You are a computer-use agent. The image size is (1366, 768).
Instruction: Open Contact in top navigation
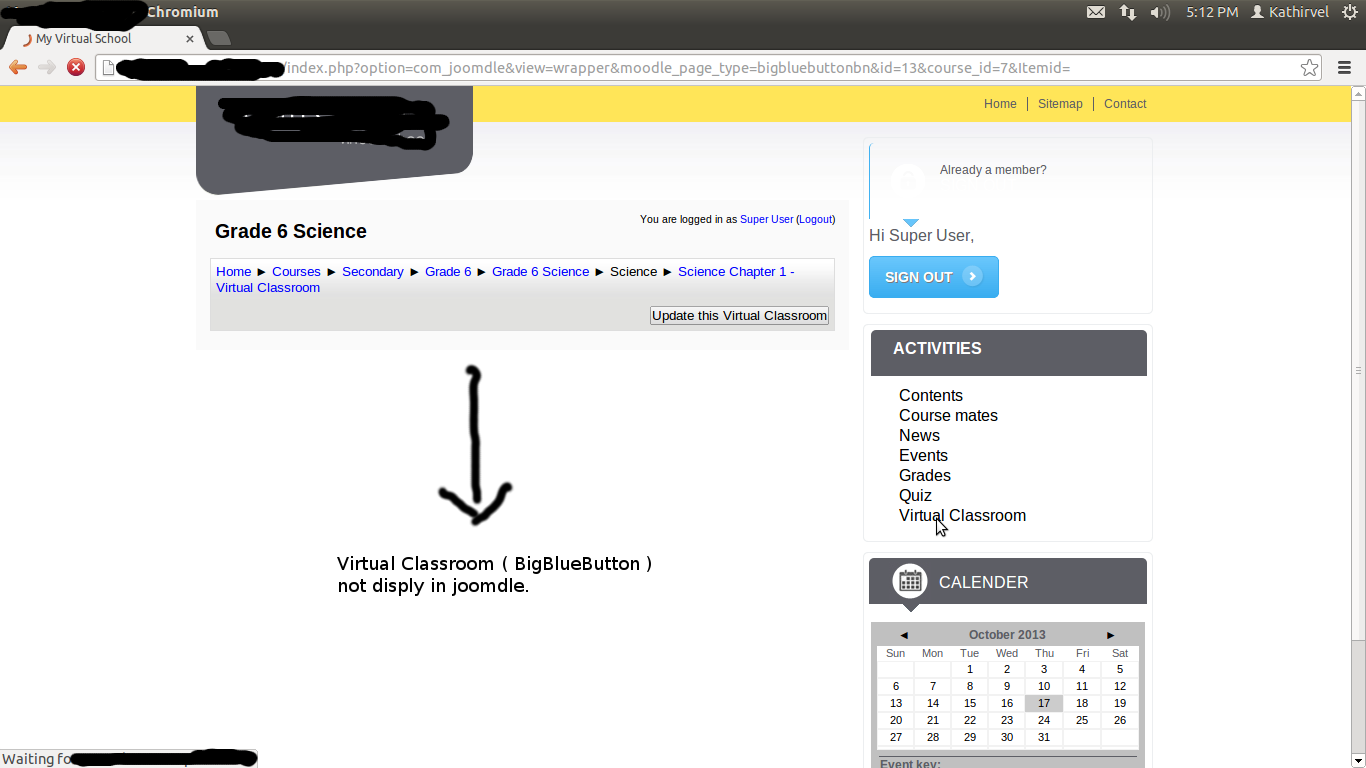point(1125,104)
